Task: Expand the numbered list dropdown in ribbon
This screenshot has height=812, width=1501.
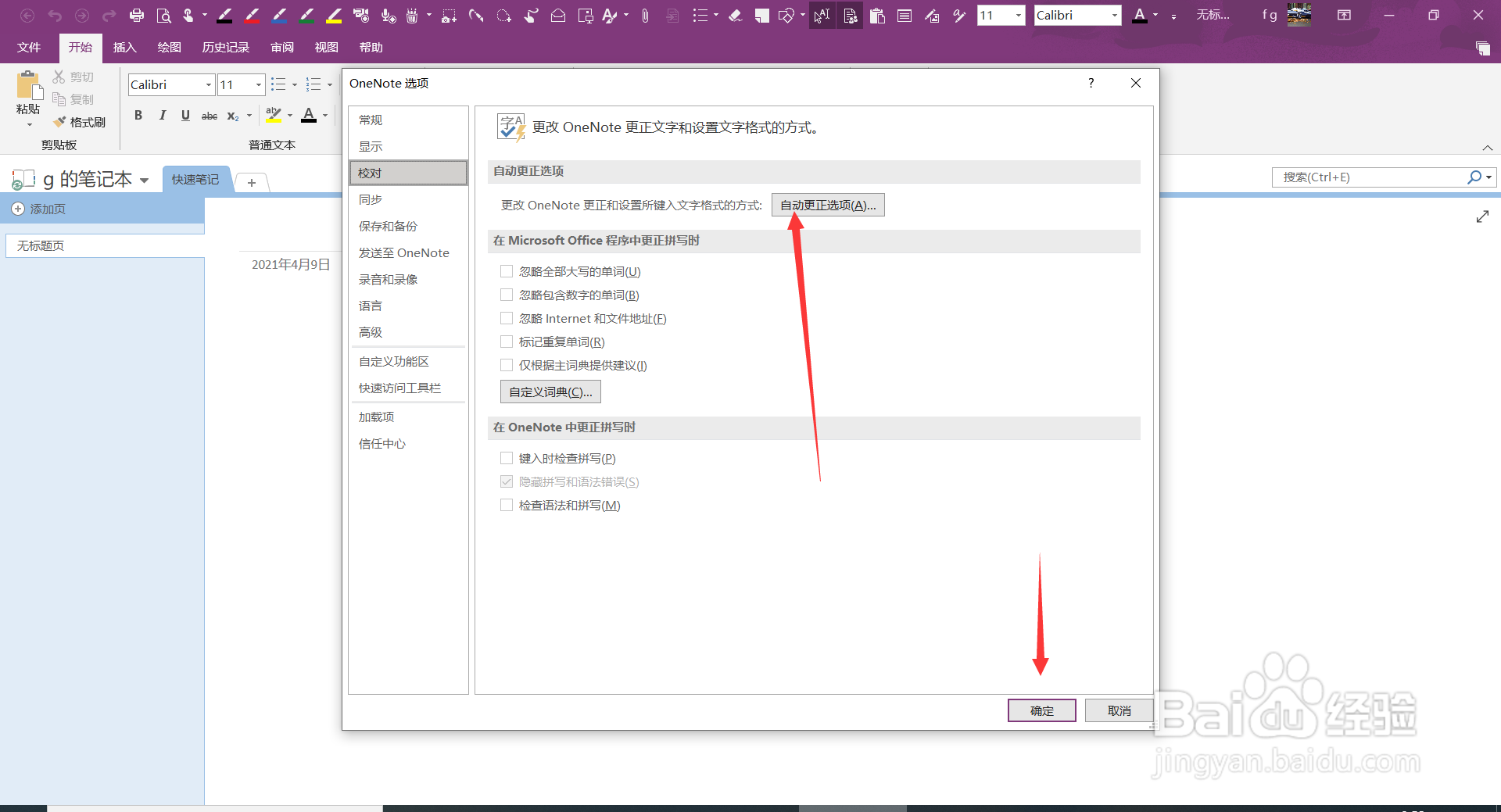Action: 329,85
